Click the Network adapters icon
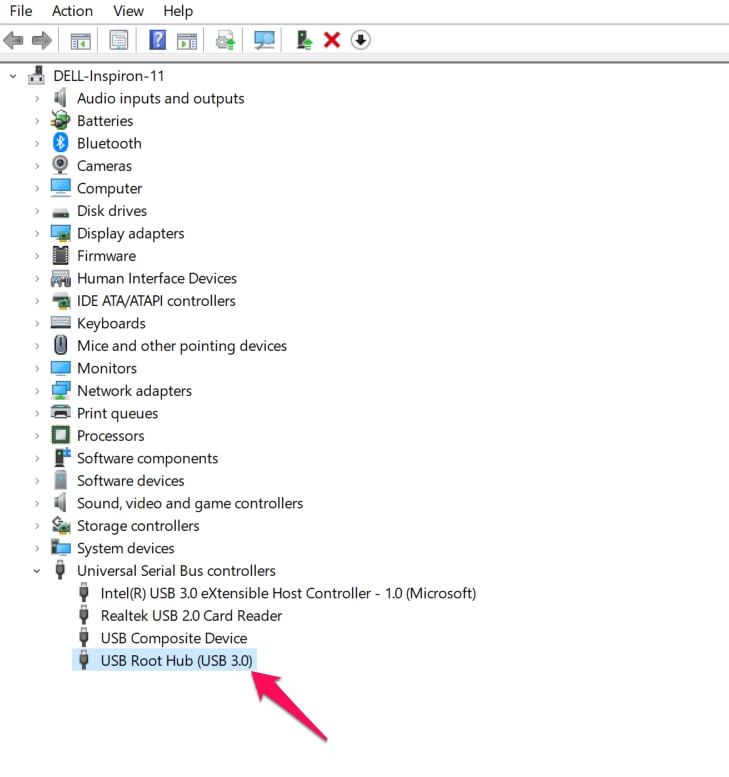 tap(60, 390)
